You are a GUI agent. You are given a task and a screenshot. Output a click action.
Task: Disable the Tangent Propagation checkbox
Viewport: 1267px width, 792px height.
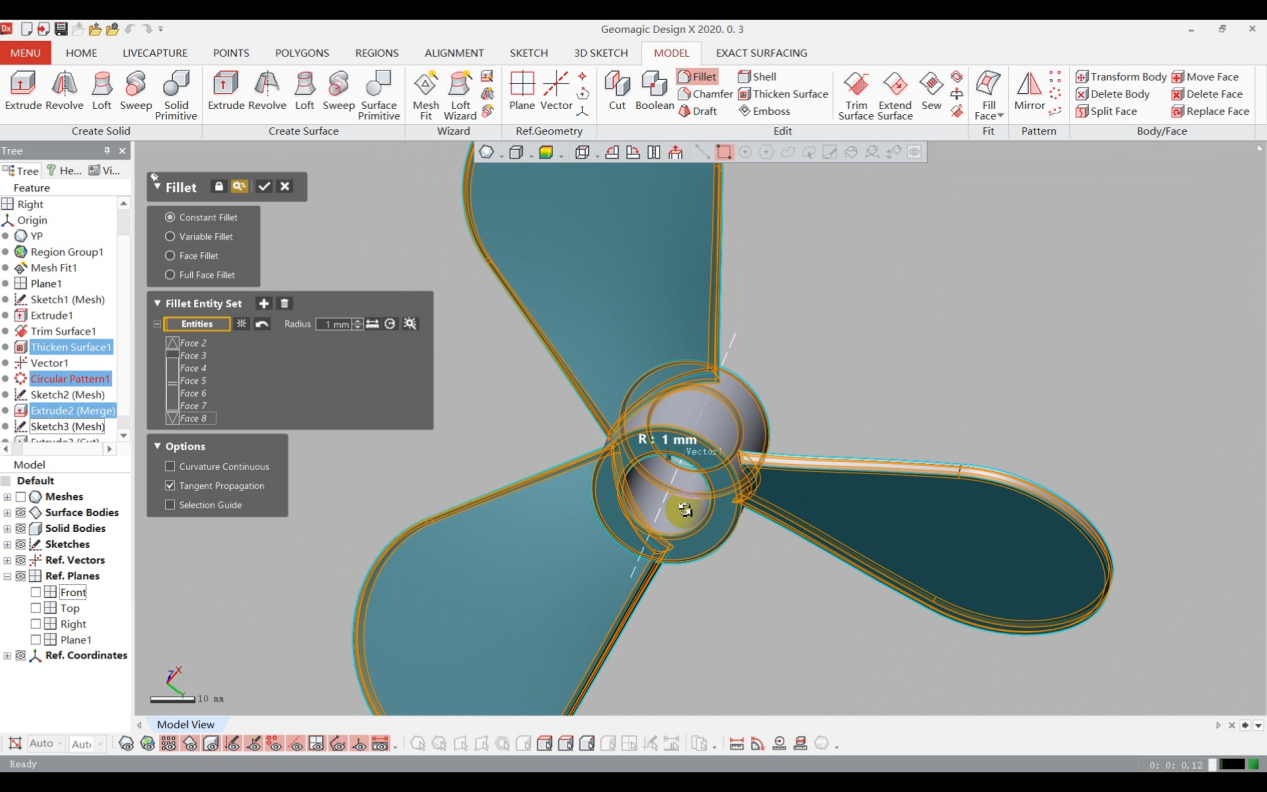(x=169, y=486)
